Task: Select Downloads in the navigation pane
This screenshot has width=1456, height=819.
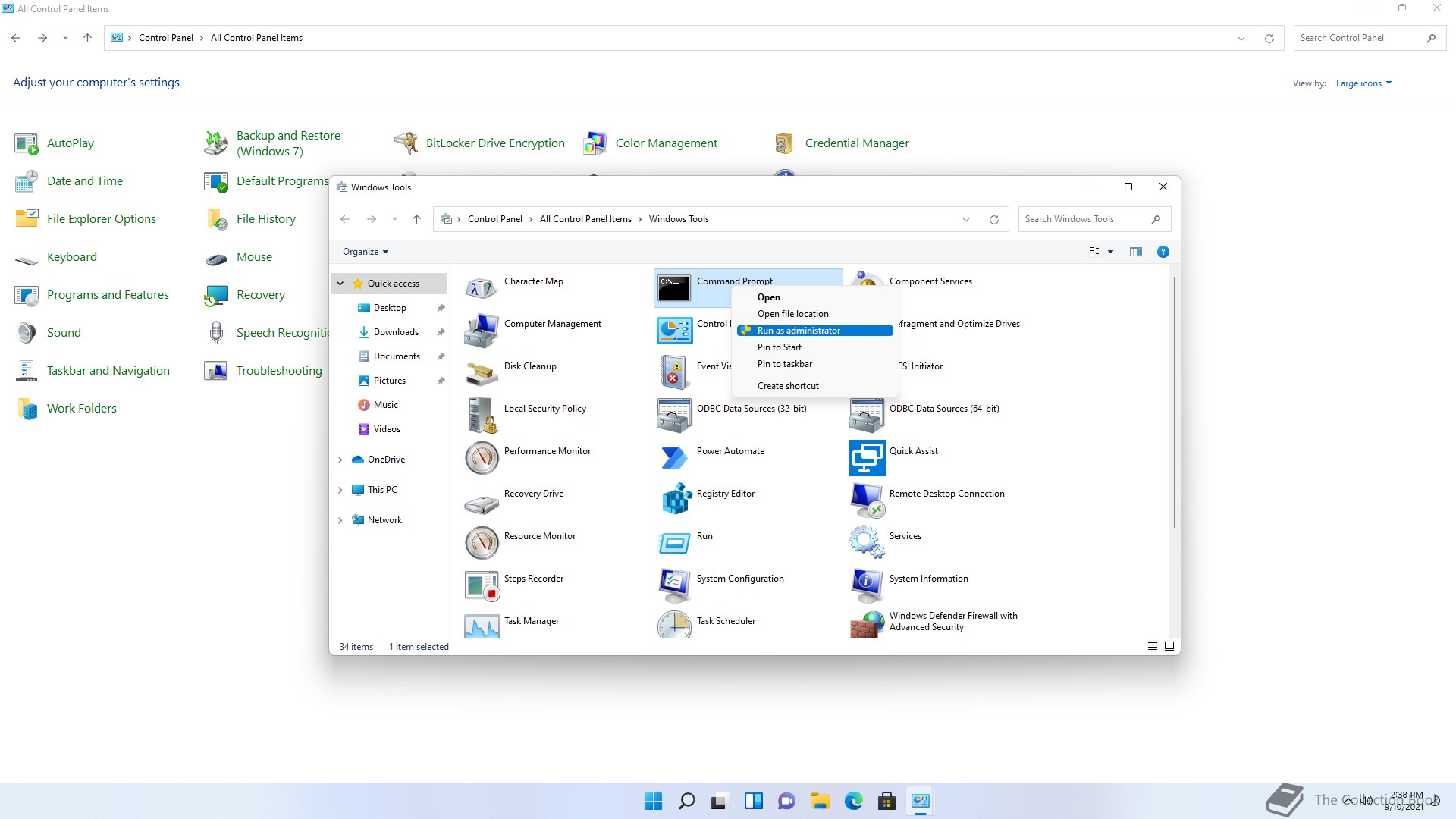Action: 396,332
